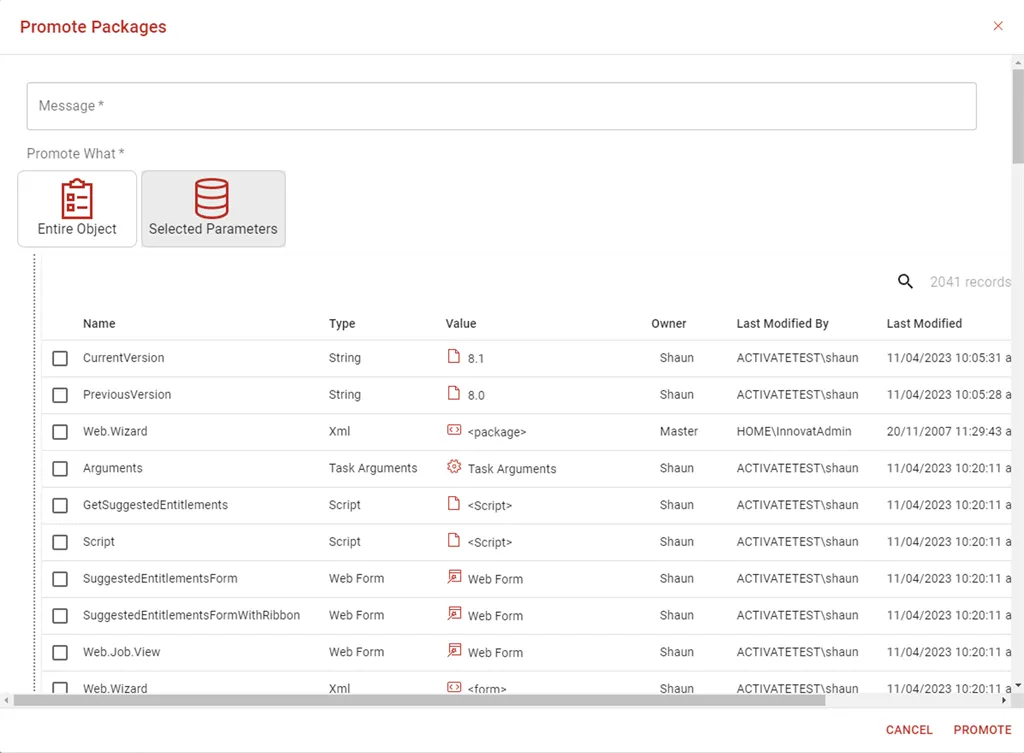The height and width of the screenshot is (753, 1024).
Task: Click the Owner column header
Action: click(x=669, y=323)
